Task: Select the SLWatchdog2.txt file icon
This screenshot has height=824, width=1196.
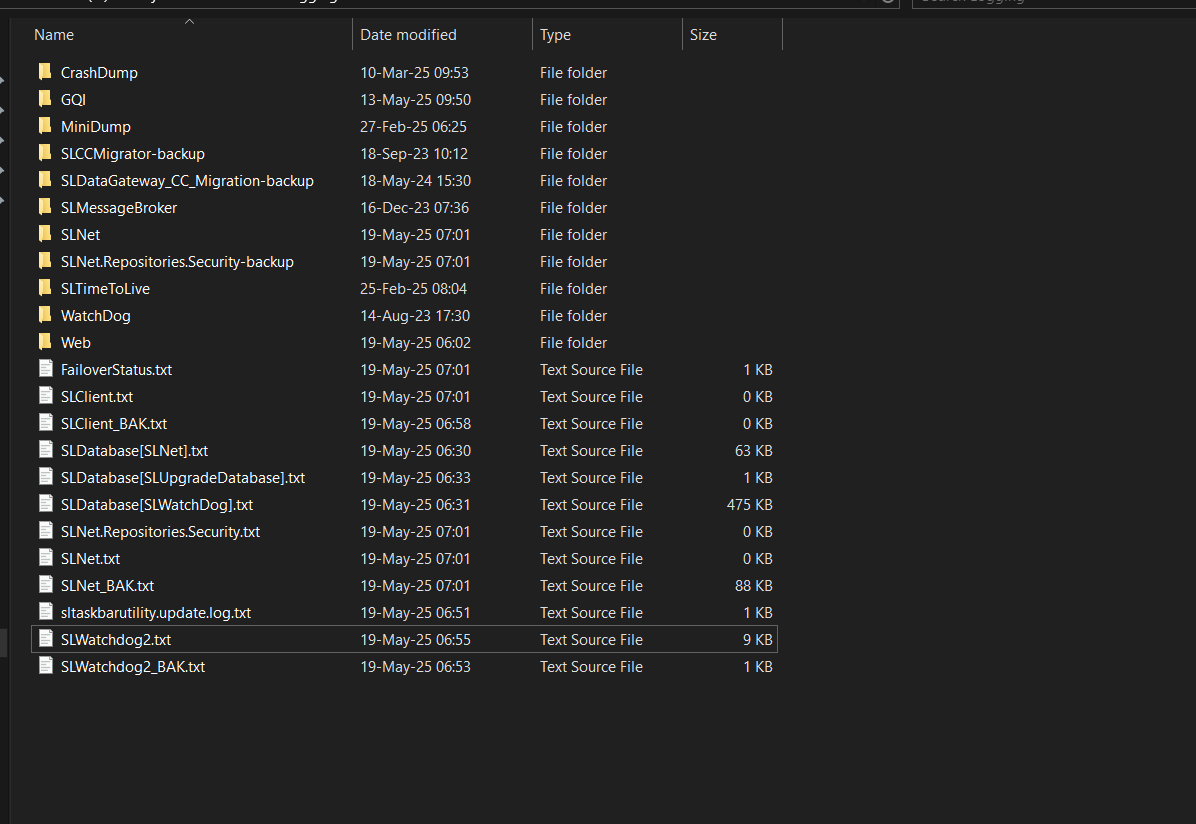Action: (45, 639)
